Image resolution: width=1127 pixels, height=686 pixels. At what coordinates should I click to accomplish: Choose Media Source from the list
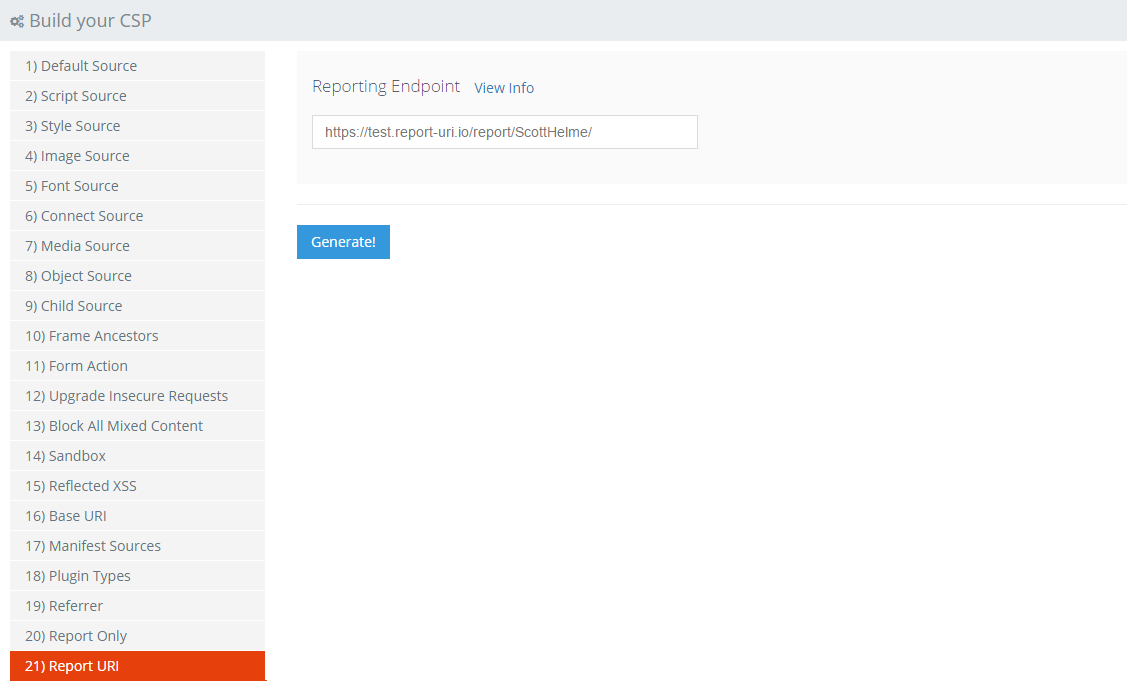pyautogui.click(x=137, y=246)
